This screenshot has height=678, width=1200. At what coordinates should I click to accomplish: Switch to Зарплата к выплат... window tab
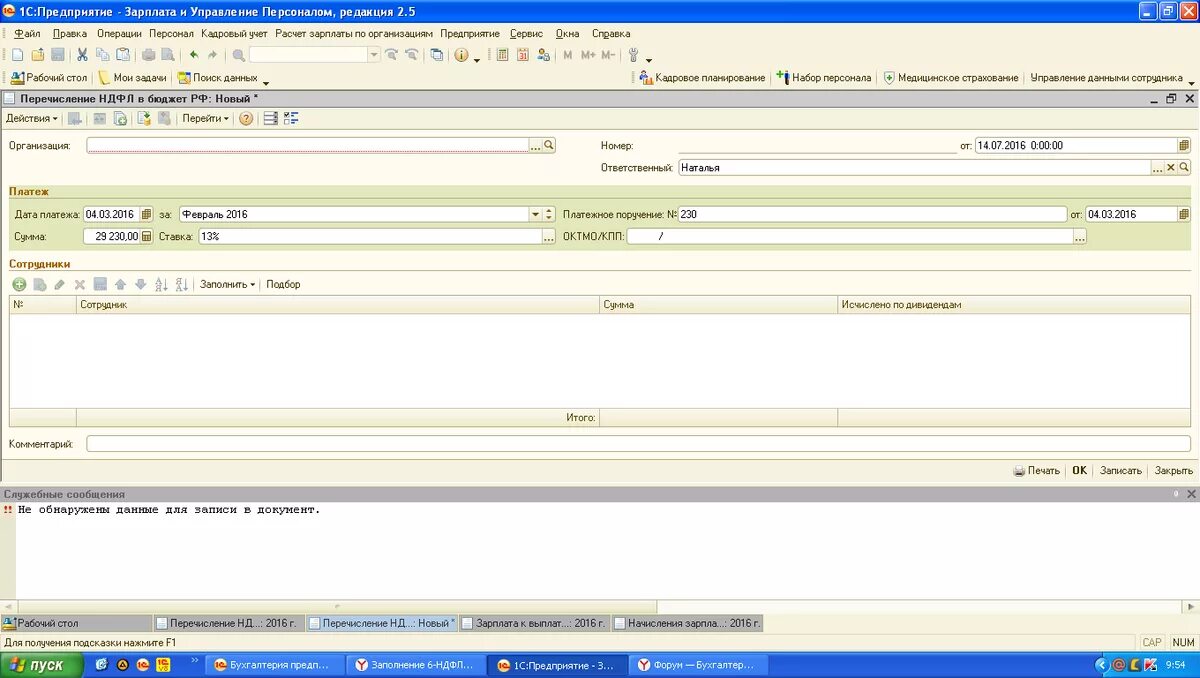point(535,623)
